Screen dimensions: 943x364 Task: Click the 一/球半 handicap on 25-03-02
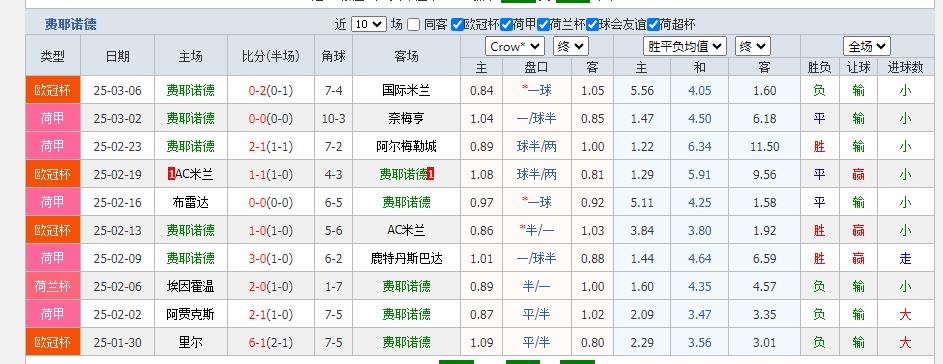tap(536, 119)
